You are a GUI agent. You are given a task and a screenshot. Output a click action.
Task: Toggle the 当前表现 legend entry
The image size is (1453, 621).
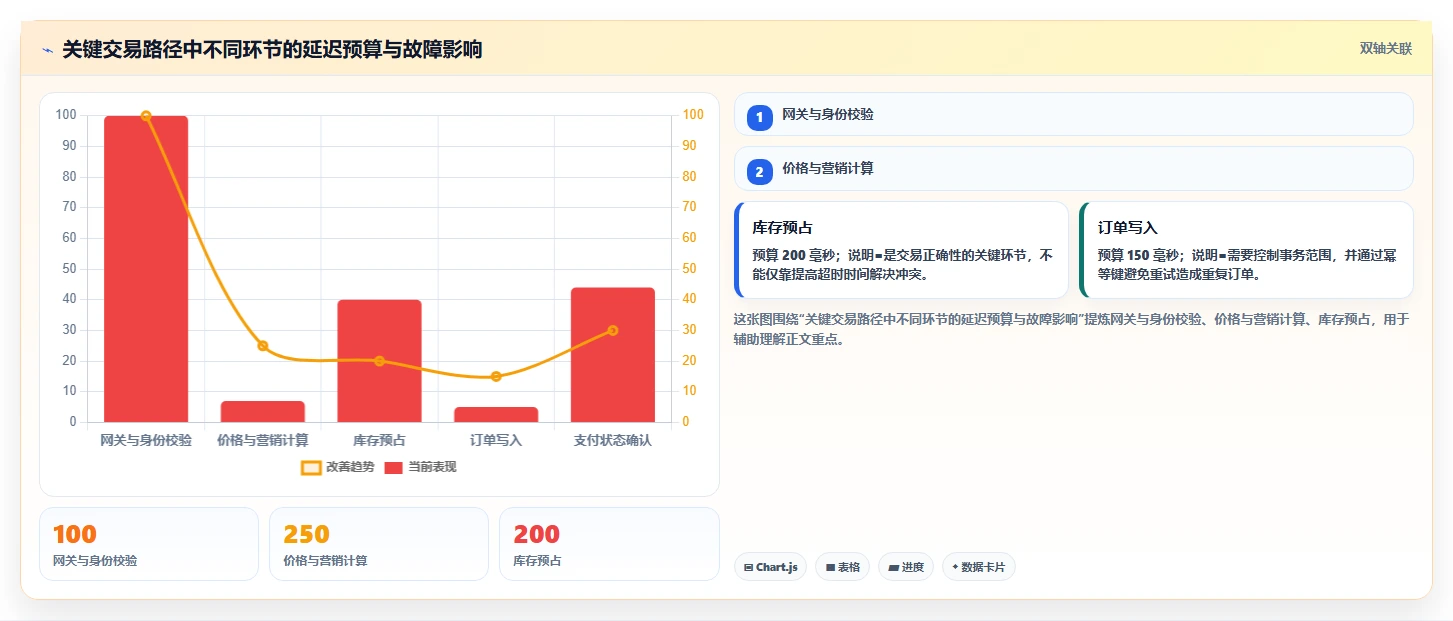tap(421, 467)
